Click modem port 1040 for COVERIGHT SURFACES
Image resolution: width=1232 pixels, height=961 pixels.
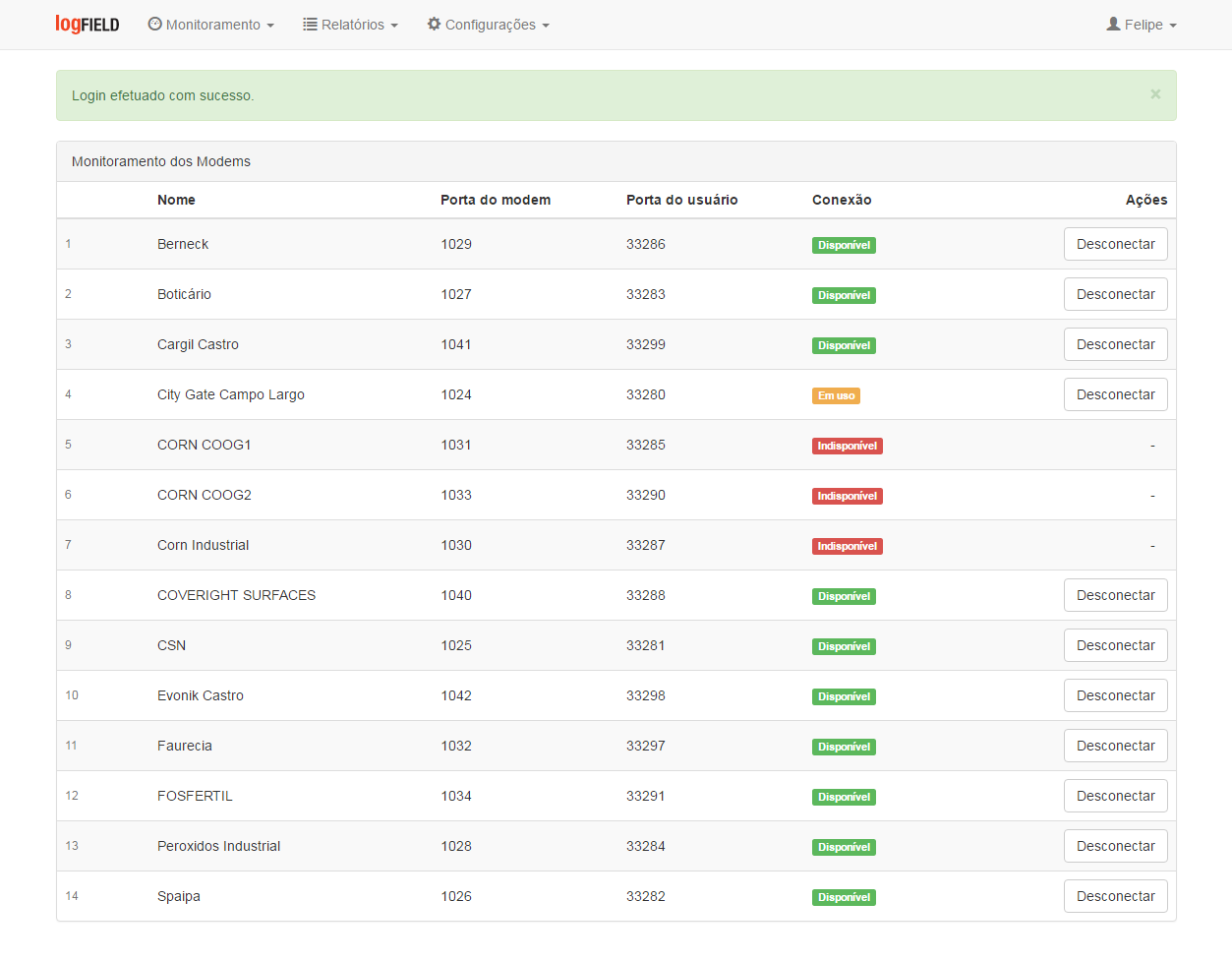(x=456, y=595)
